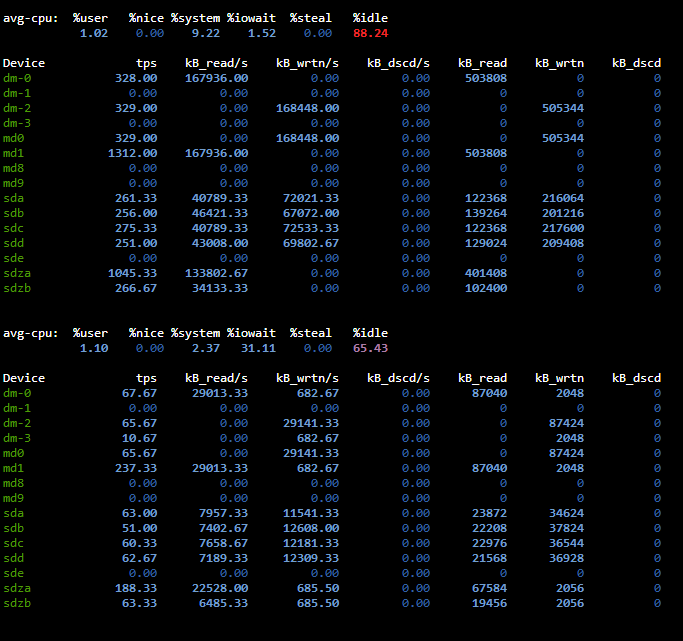Select the %system value 9.22
The width and height of the screenshot is (683, 641).
206,33
